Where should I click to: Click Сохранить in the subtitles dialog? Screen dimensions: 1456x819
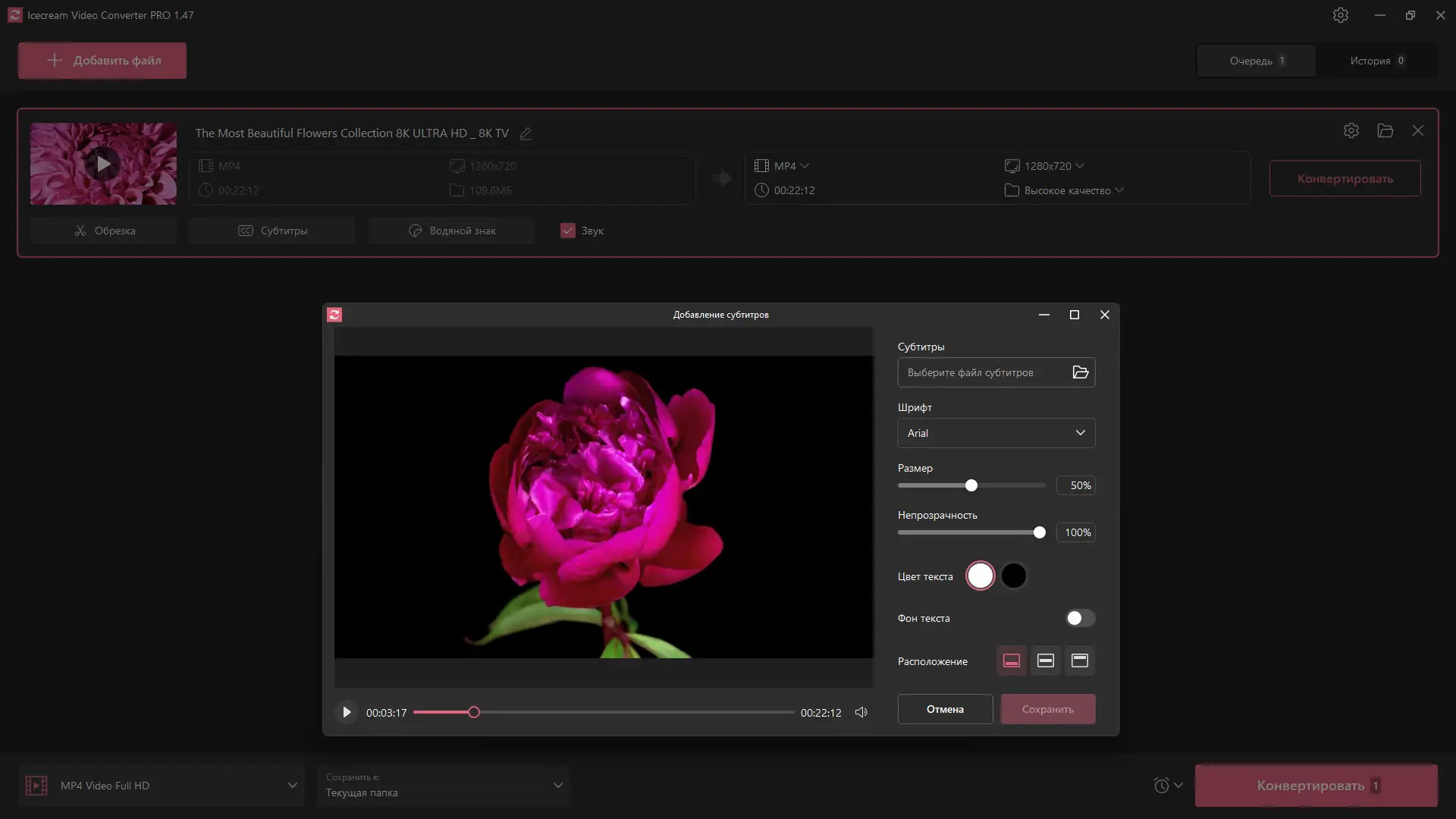[x=1048, y=709]
